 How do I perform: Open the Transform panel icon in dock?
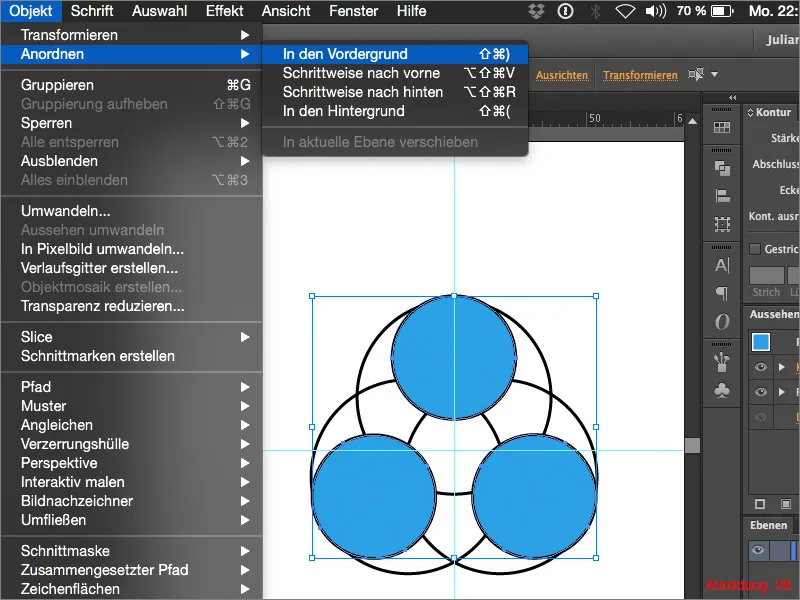[x=721, y=223]
